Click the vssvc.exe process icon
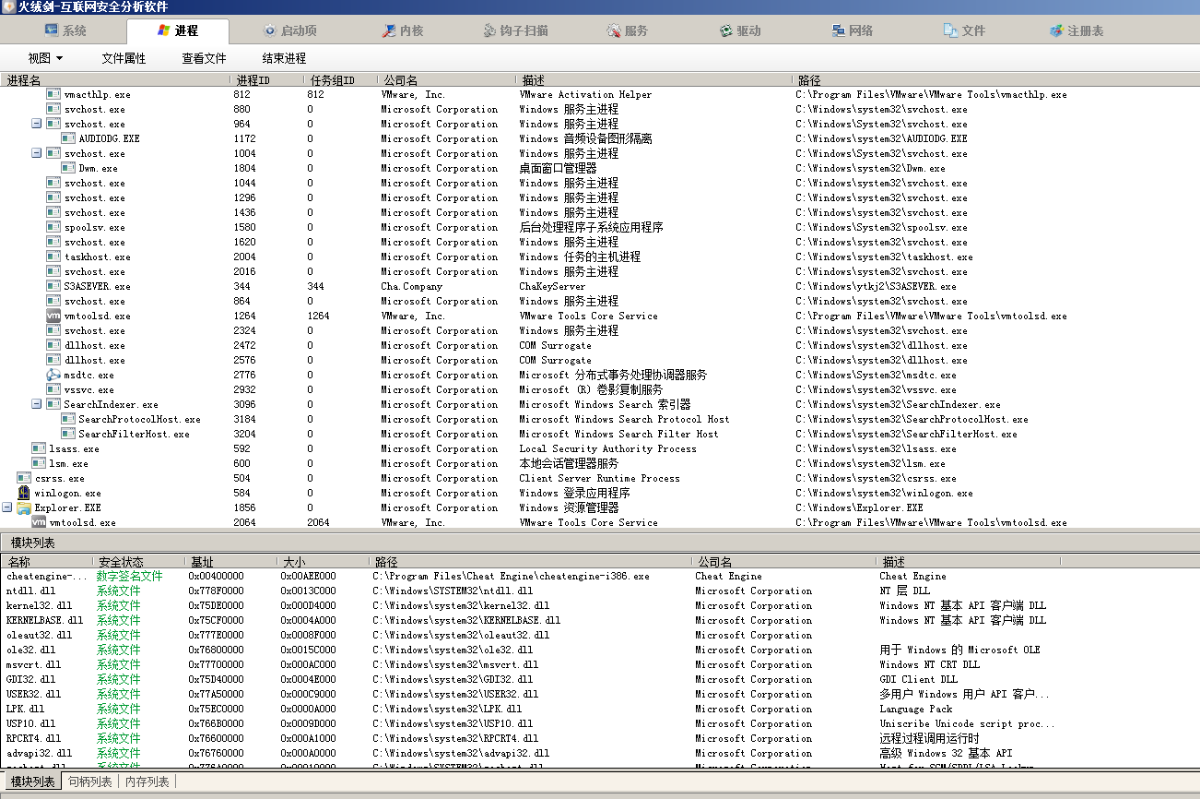The image size is (1200, 799). (53, 390)
